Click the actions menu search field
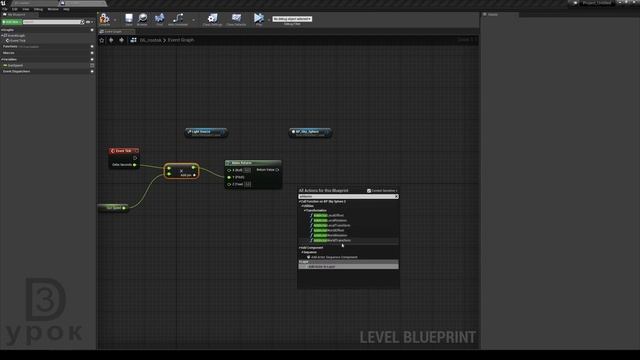 pos(349,197)
